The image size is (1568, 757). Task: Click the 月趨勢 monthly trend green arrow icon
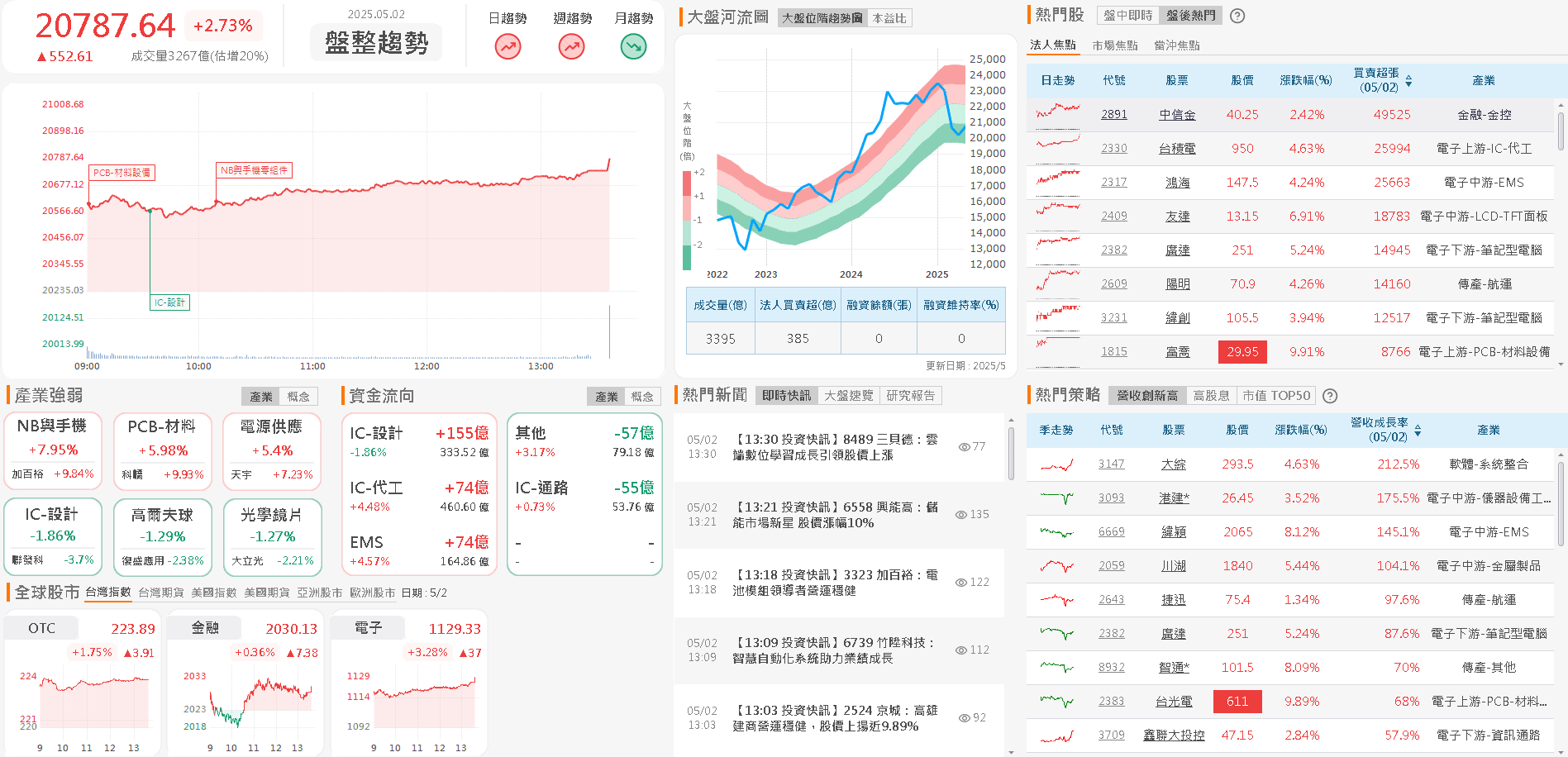634,47
